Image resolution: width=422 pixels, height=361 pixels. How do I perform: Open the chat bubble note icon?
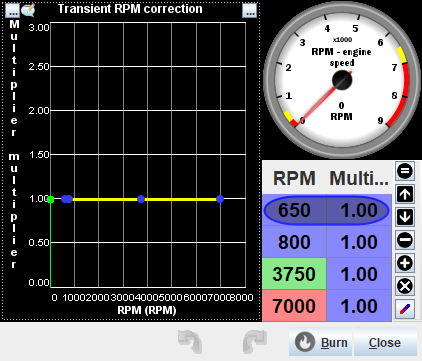[x=28, y=10]
